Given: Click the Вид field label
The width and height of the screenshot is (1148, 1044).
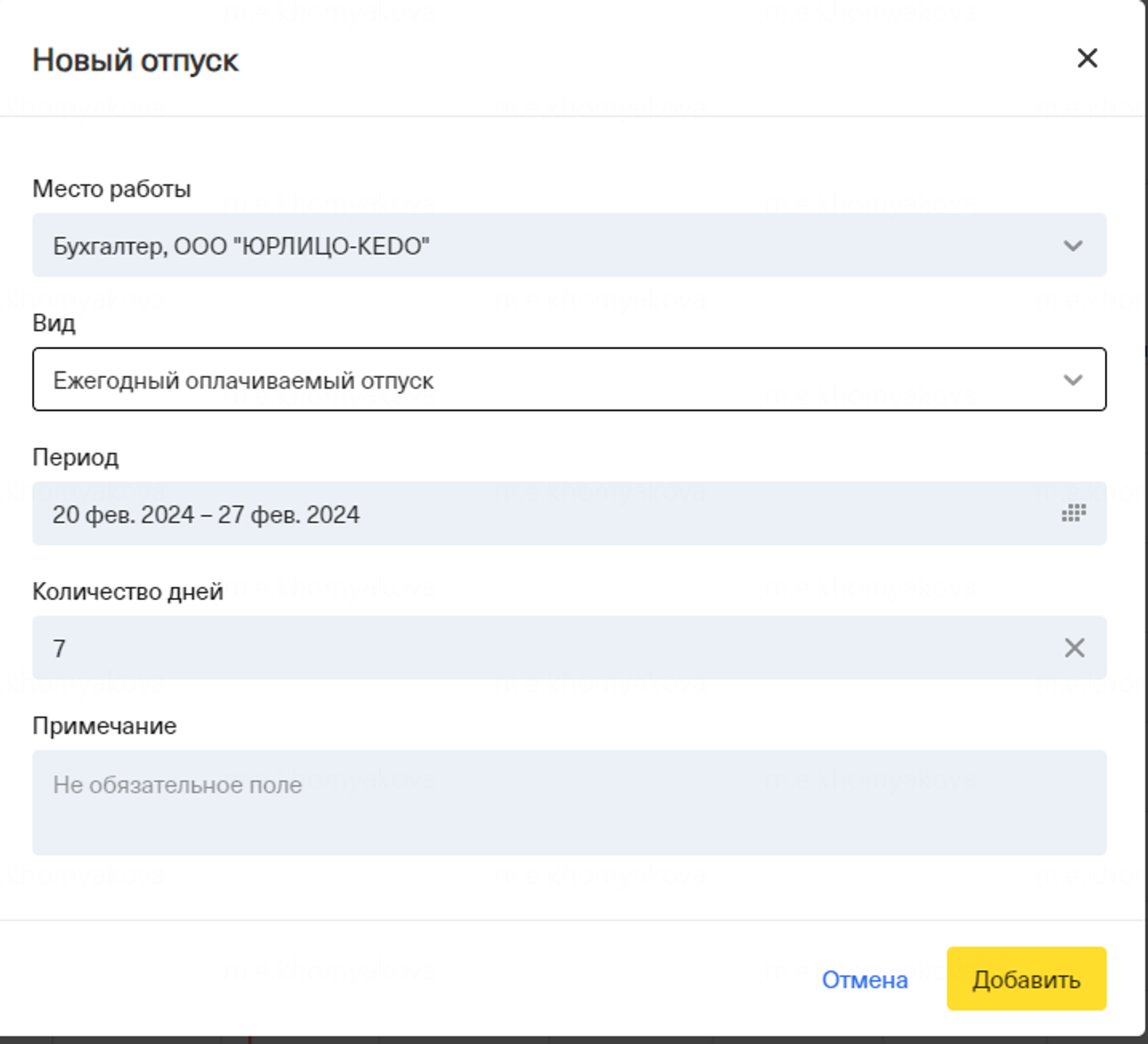Looking at the screenshot, I should (x=54, y=324).
